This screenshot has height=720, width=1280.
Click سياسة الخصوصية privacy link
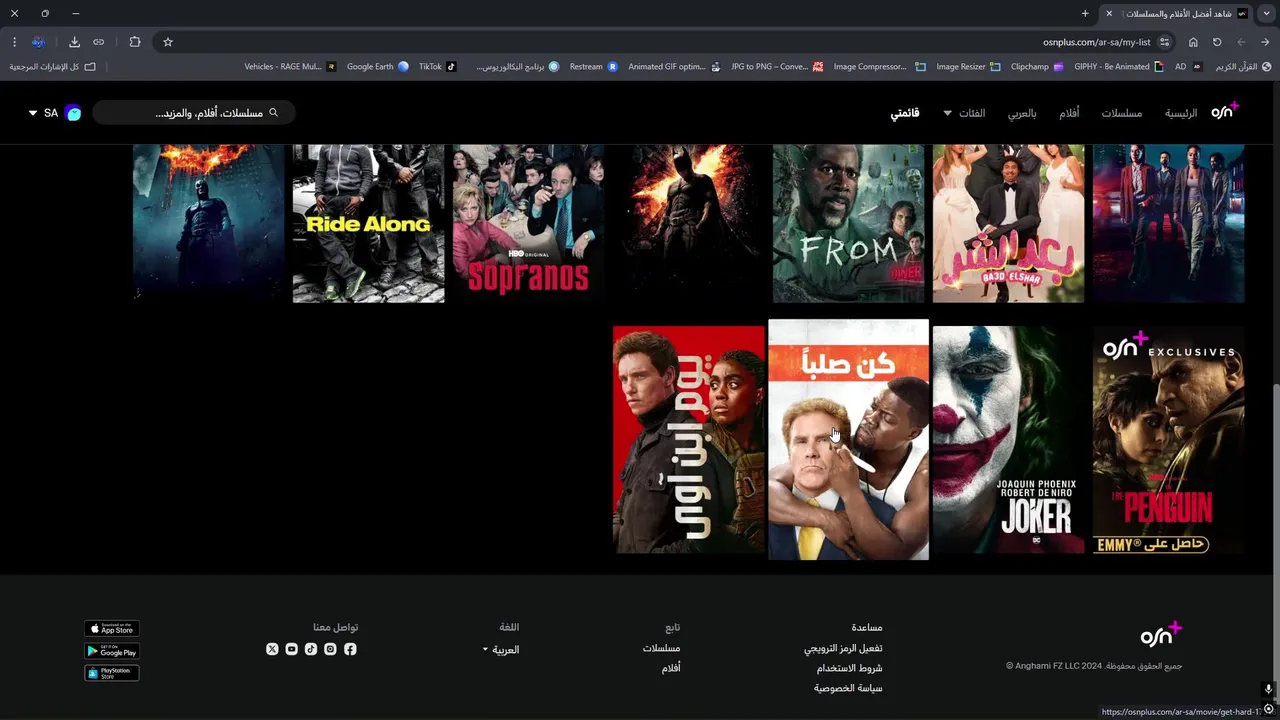(848, 688)
